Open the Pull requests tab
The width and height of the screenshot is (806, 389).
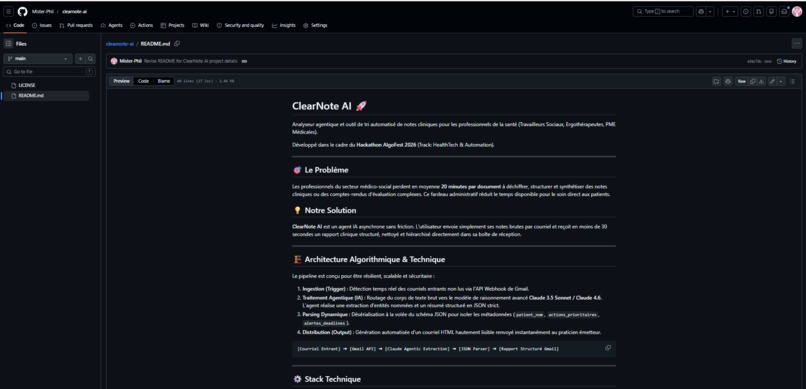coord(76,25)
